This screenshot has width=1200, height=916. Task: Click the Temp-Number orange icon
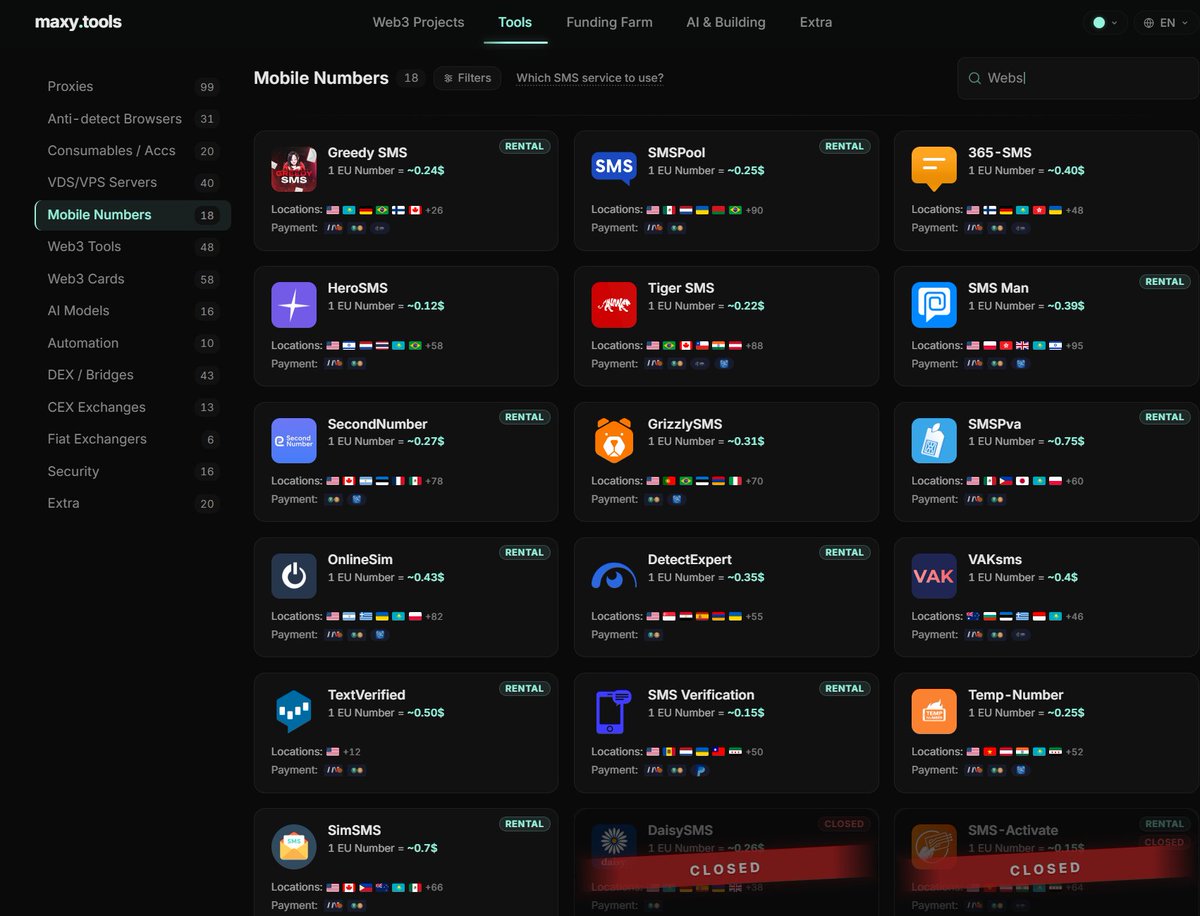tap(934, 711)
